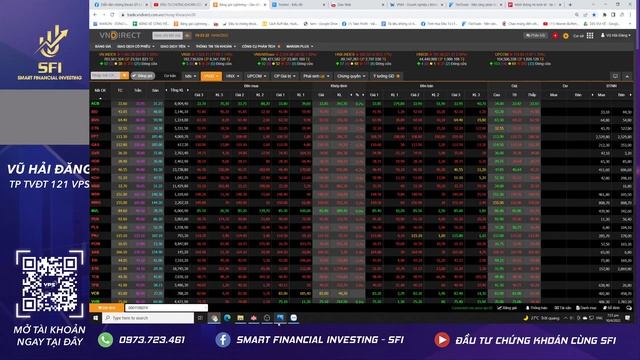Click the UPCOM index title in the index strip
Image resolution: width=640 pixels, height=360 pixels.
click(502, 54)
